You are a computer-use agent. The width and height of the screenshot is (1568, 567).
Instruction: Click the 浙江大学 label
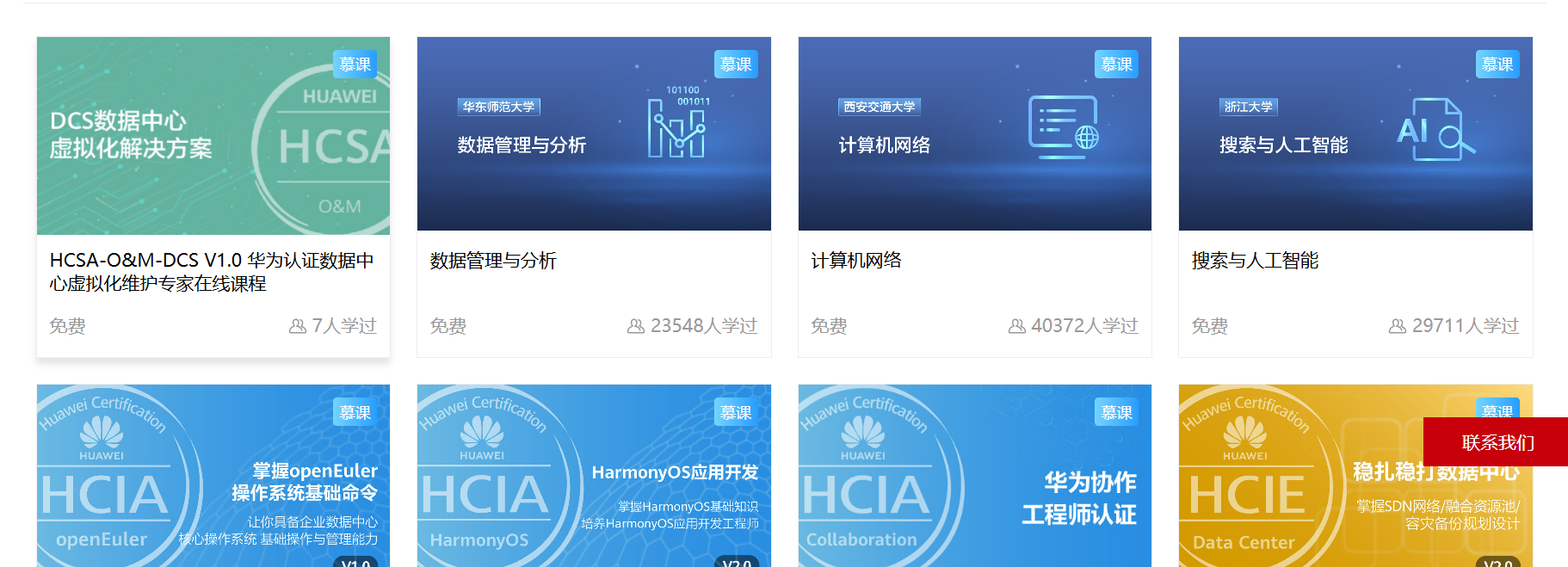[1249, 107]
